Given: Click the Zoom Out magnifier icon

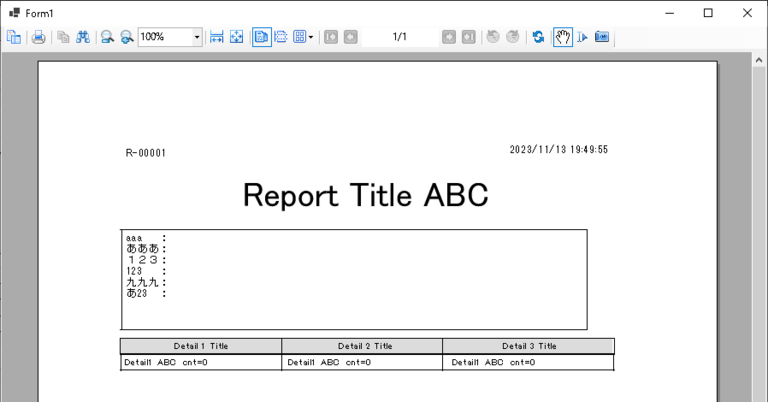Looking at the screenshot, I should coord(106,37).
